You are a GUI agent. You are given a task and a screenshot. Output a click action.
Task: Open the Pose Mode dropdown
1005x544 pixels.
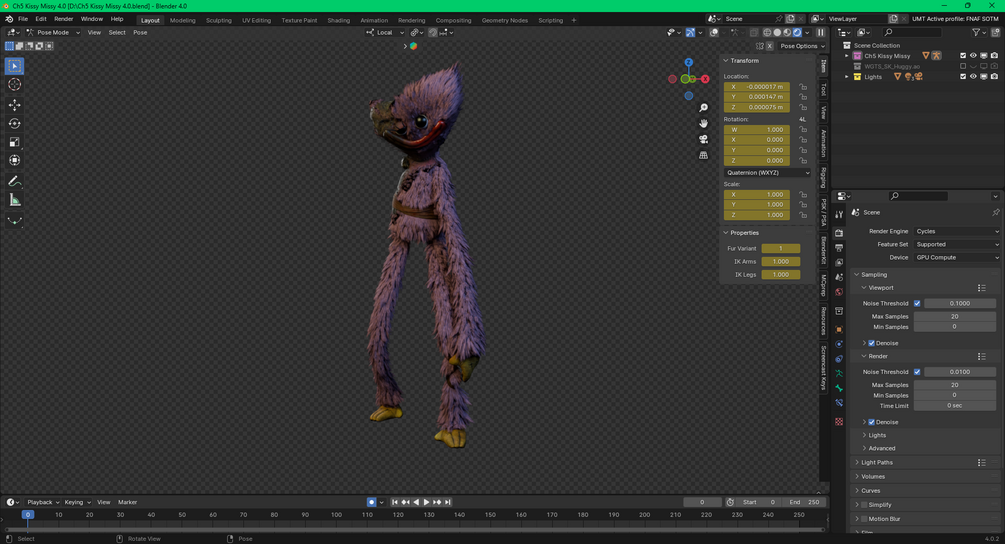coord(53,33)
